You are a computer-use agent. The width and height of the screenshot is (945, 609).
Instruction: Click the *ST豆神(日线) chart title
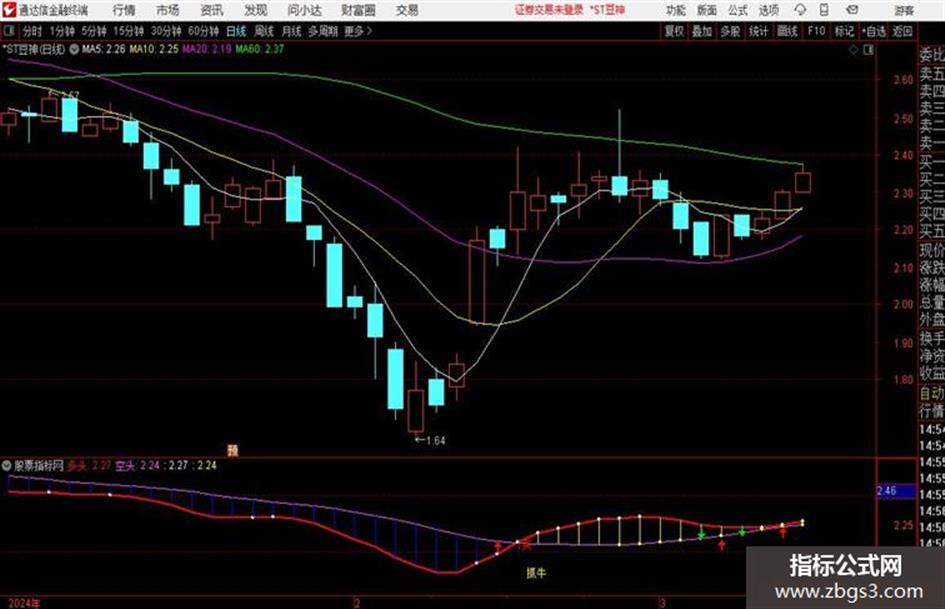tap(33, 49)
